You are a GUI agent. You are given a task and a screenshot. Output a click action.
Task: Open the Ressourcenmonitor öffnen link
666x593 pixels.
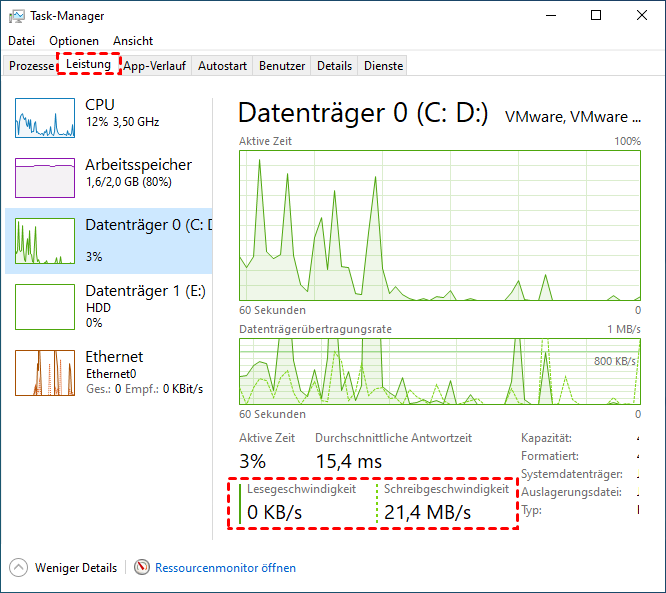point(225,568)
